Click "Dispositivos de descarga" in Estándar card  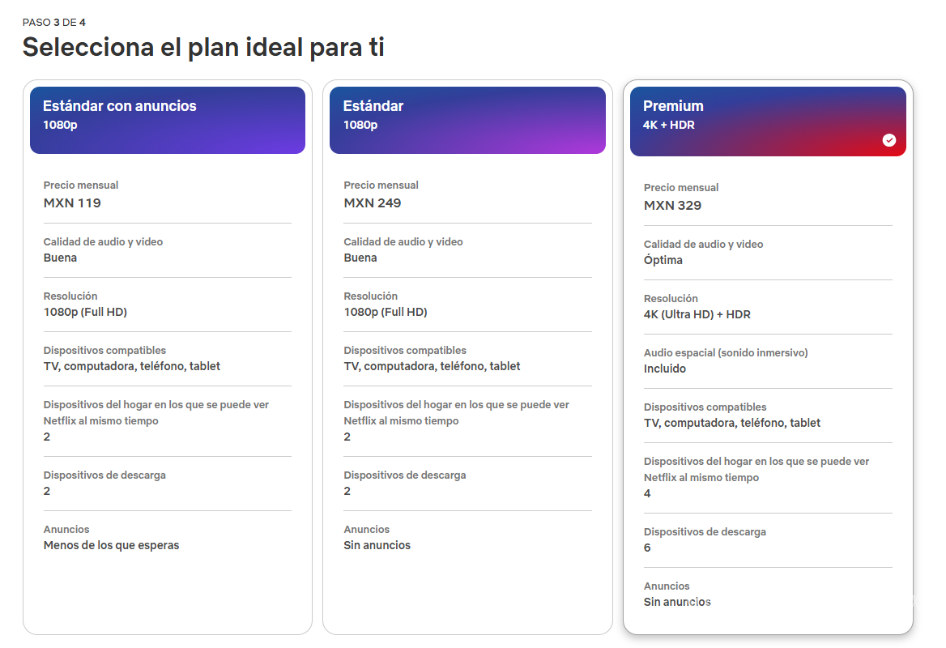coord(404,475)
